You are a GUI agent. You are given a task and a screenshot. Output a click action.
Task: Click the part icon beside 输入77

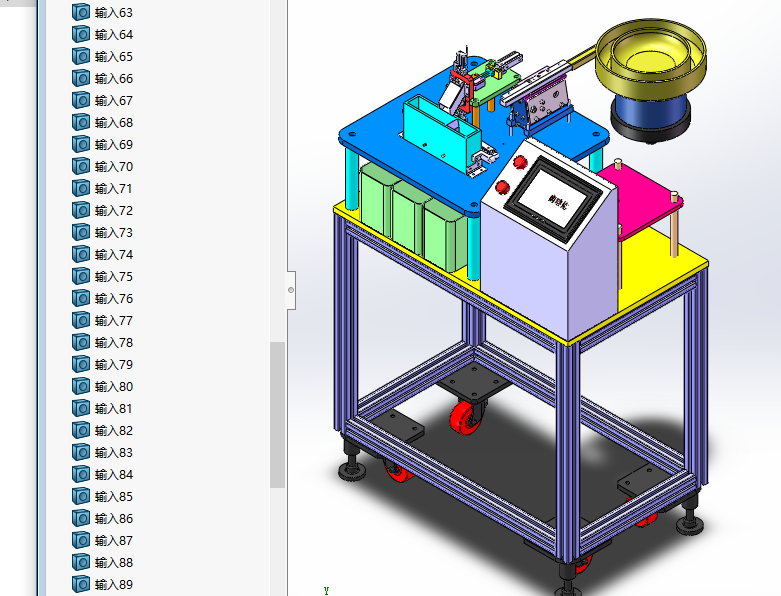pos(81,320)
